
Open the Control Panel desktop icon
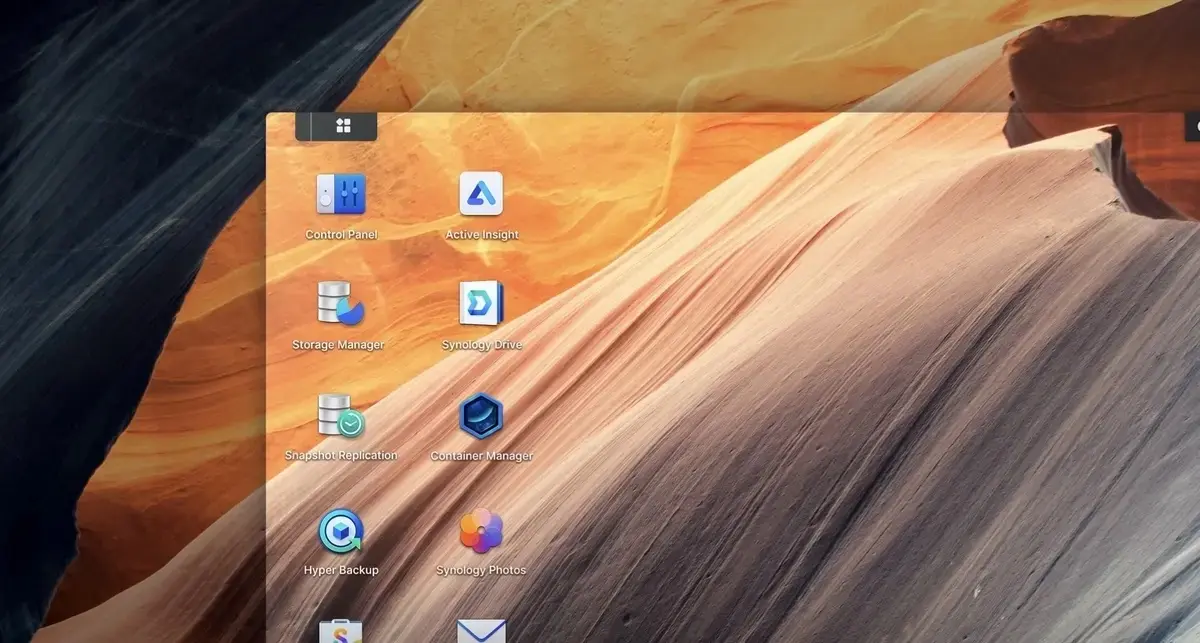pos(341,194)
